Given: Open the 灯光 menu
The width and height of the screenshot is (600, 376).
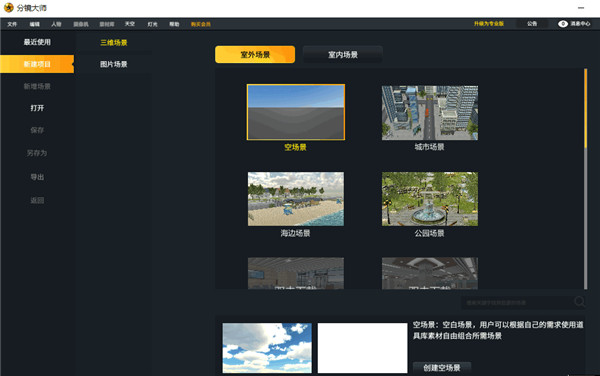Looking at the screenshot, I should [152, 24].
